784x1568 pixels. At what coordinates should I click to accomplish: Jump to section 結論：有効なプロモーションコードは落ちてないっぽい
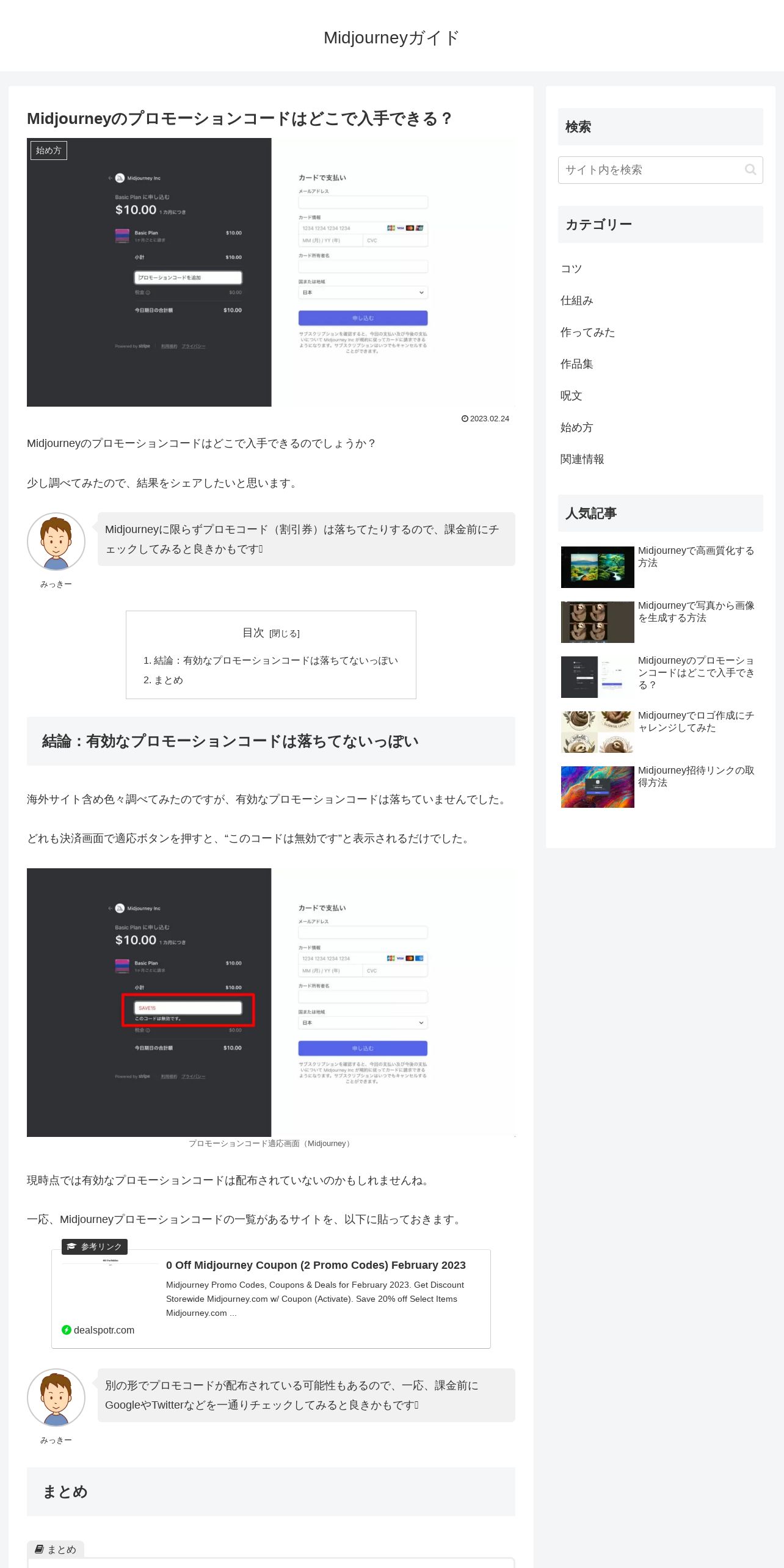(276, 660)
